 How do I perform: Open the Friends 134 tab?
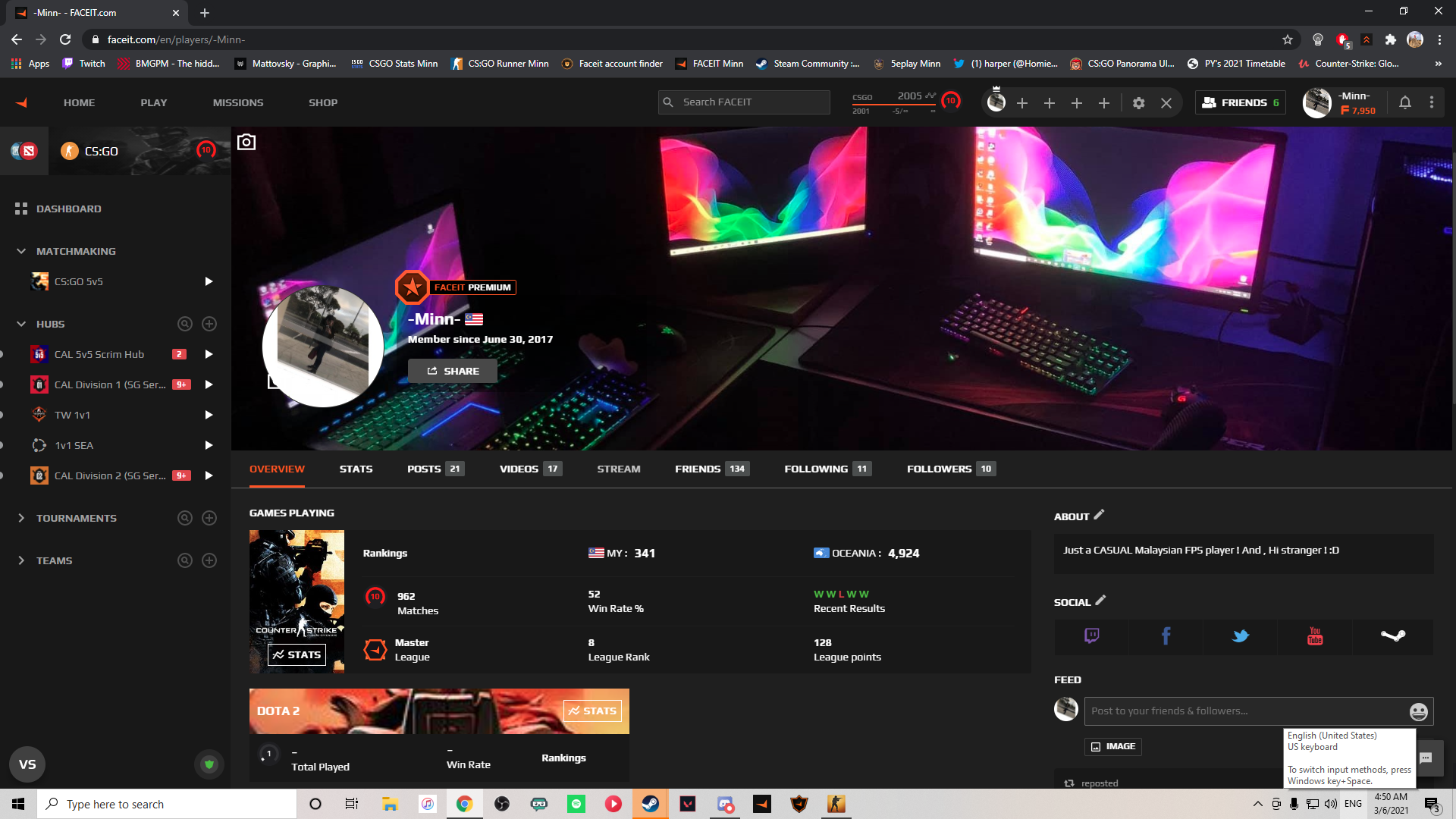coord(711,469)
